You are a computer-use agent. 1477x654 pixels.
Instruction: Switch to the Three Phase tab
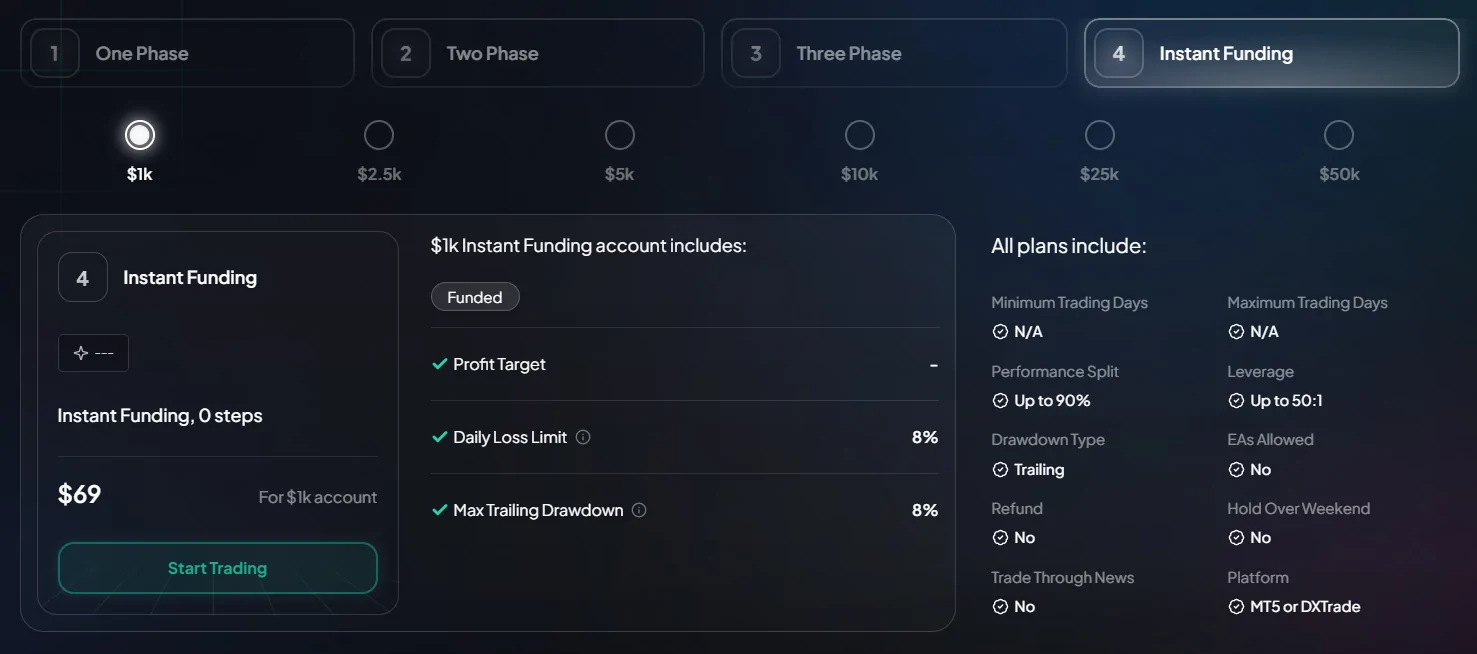coord(893,54)
